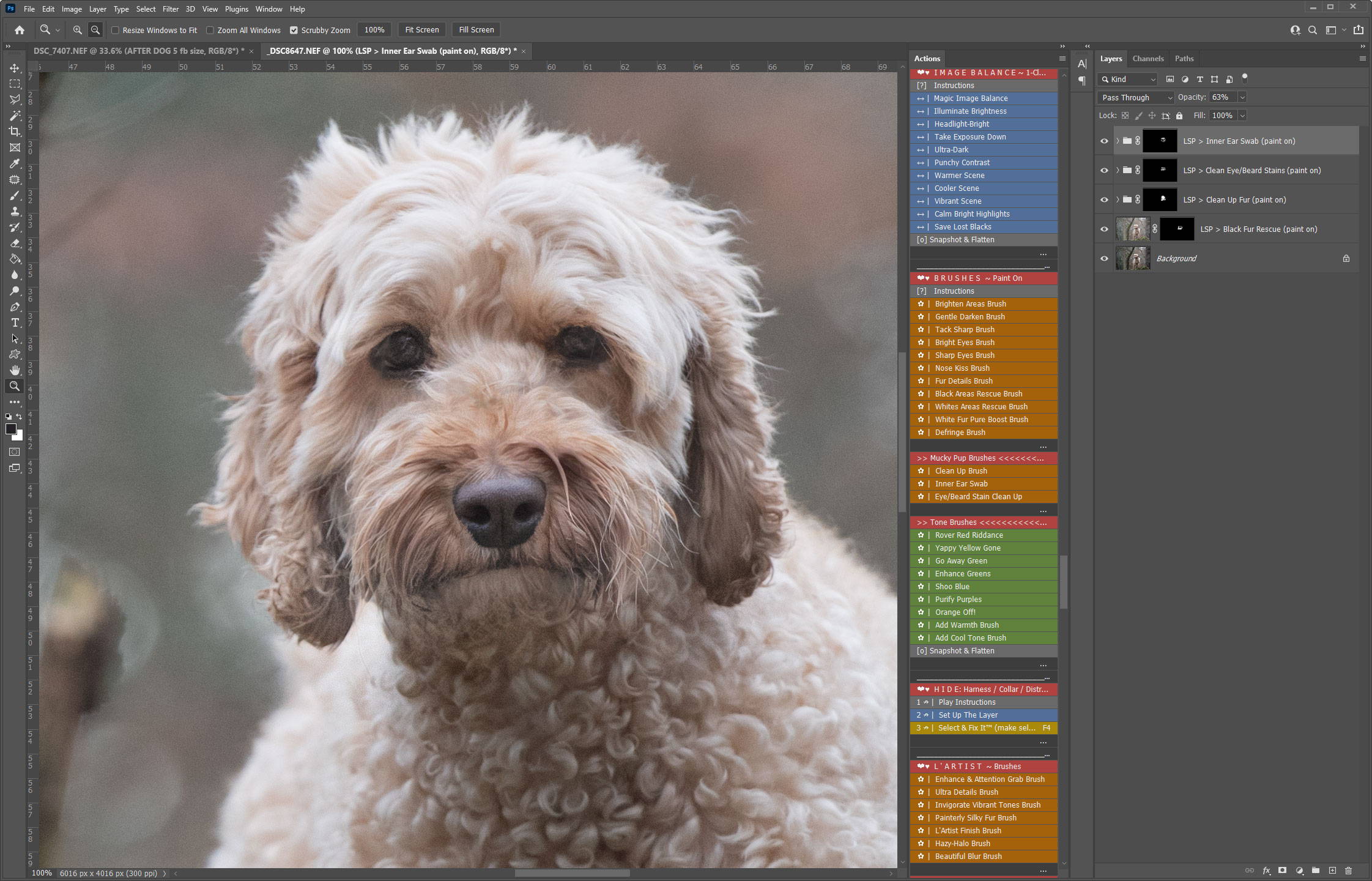The width and height of the screenshot is (1372, 881).
Task: Select the Polygonal Lasso tool
Action: pyautogui.click(x=15, y=100)
